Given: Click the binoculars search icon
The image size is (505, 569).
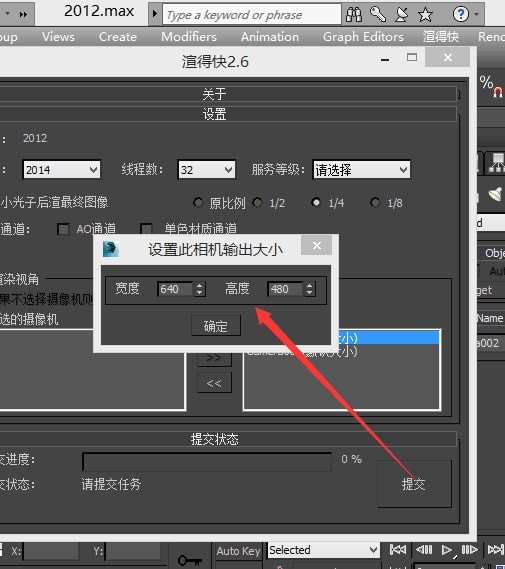Looking at the screenshot, I should (x=354, y=15).
